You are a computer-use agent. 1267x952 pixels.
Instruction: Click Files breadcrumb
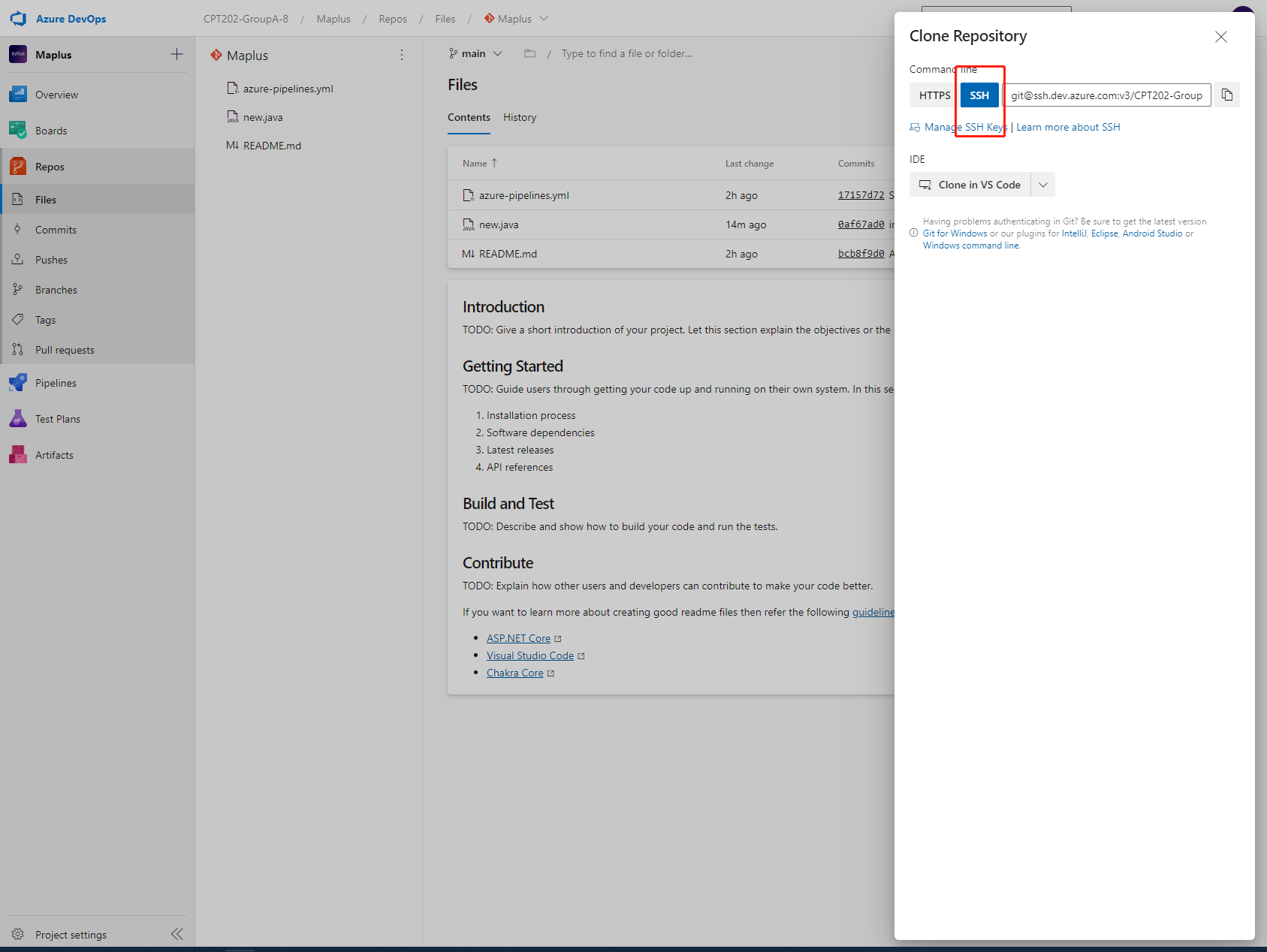pos(445,19)
